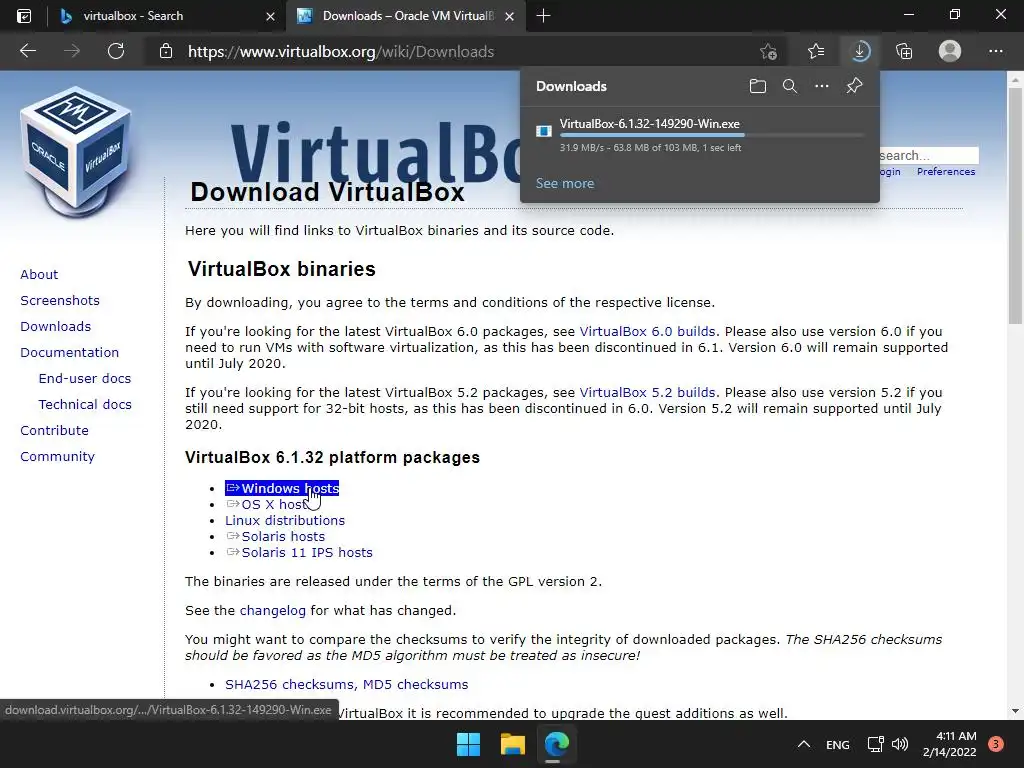Open Community in the sidebar
This screenshot has width=1024, height=768.
pyautogui.click(x=57, y=457)
